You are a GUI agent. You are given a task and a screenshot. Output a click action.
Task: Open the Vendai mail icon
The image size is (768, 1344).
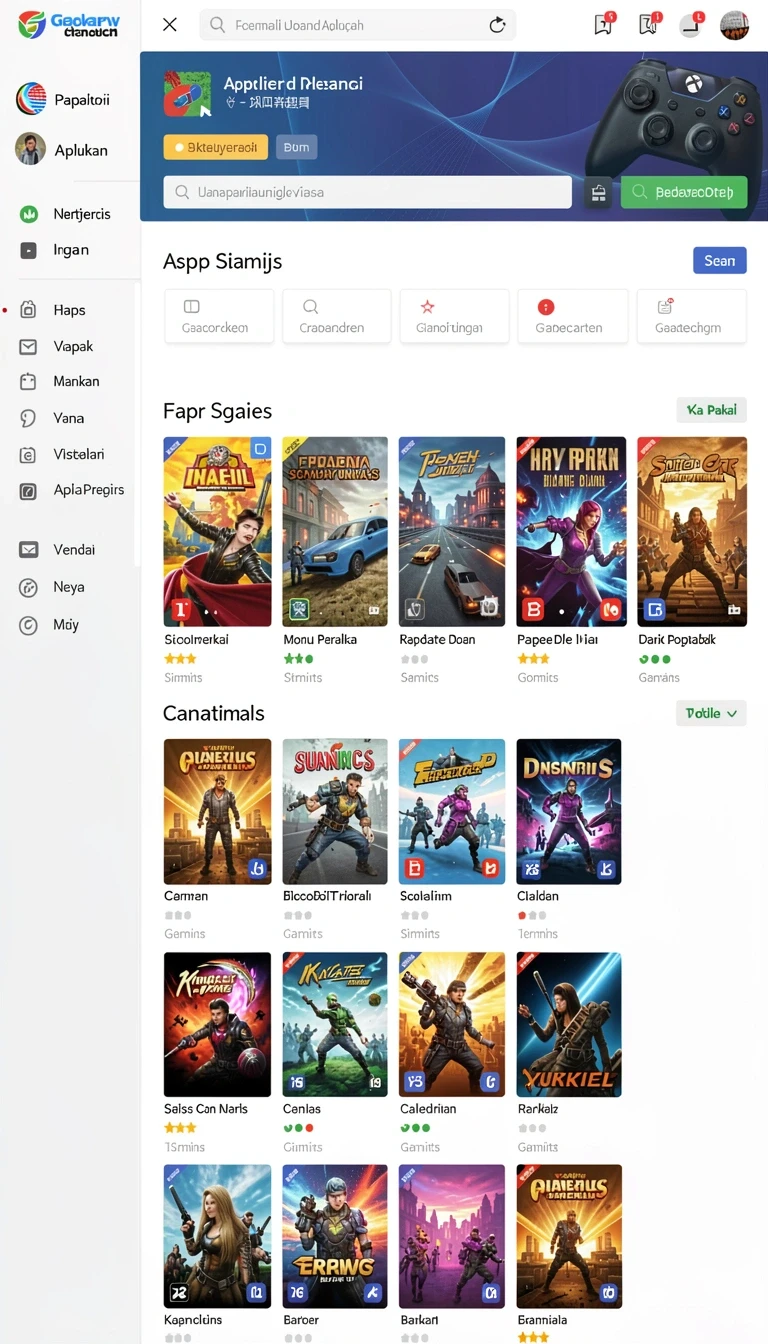(x=29, y=549)
